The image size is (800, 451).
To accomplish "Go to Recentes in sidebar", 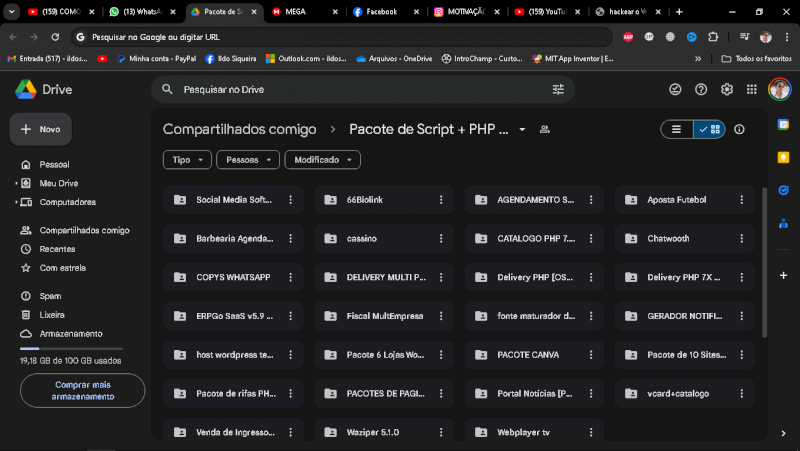I will tap(57, 249).
